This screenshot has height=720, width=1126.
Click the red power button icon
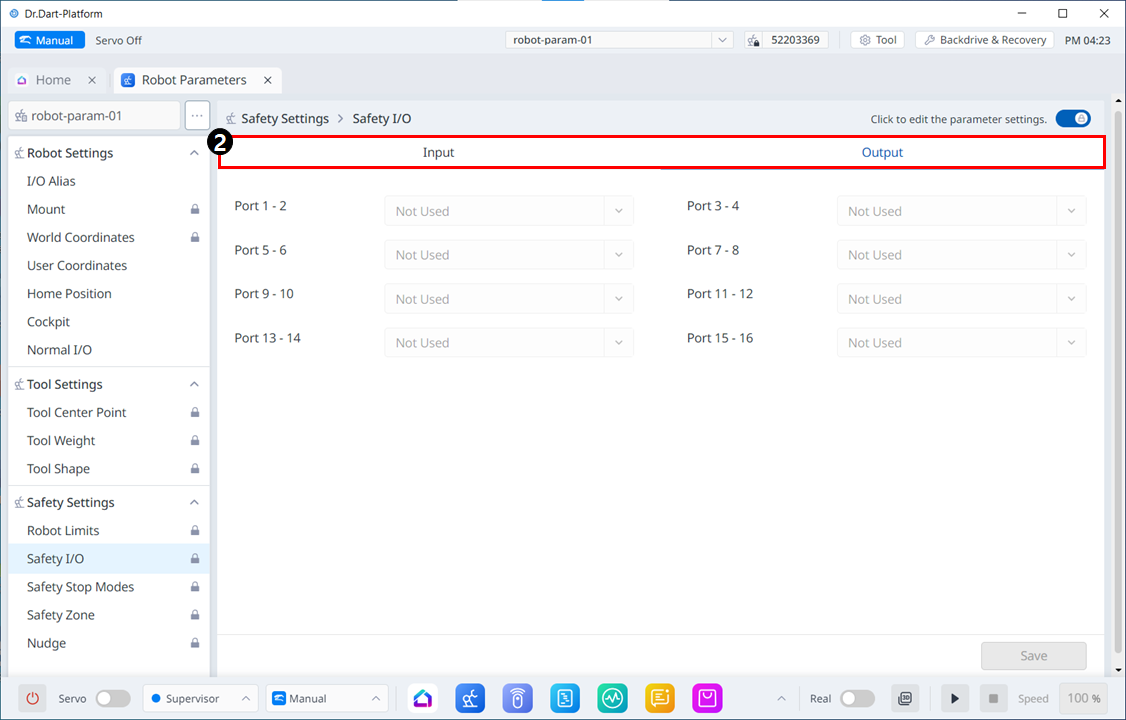coord(32,698)
